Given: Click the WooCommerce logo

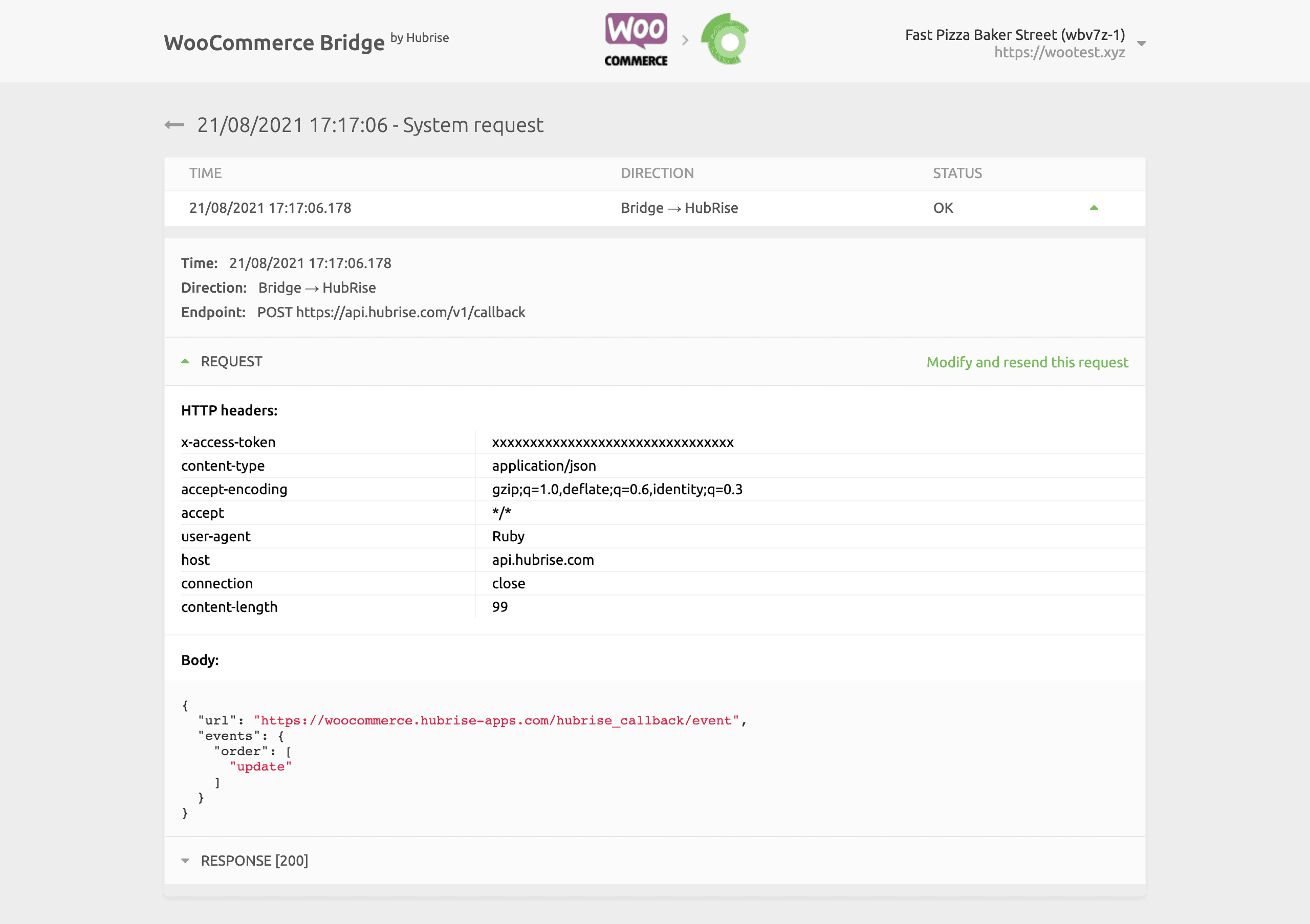Looking at the screenshot, I should [635, 39].
